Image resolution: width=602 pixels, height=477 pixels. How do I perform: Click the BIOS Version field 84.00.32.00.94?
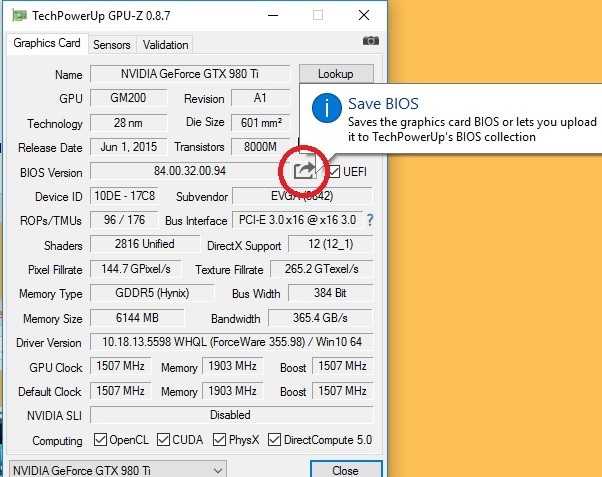190,171
